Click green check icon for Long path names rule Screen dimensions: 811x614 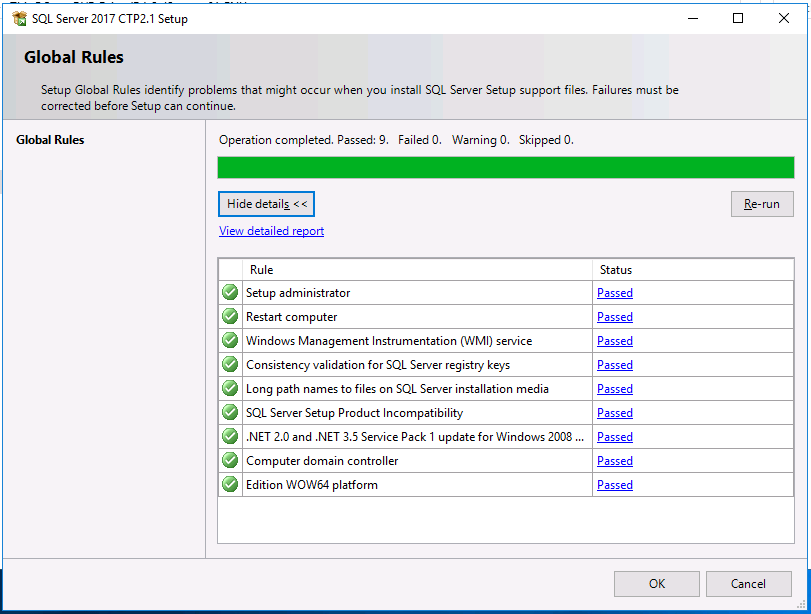tap(230, 388)
